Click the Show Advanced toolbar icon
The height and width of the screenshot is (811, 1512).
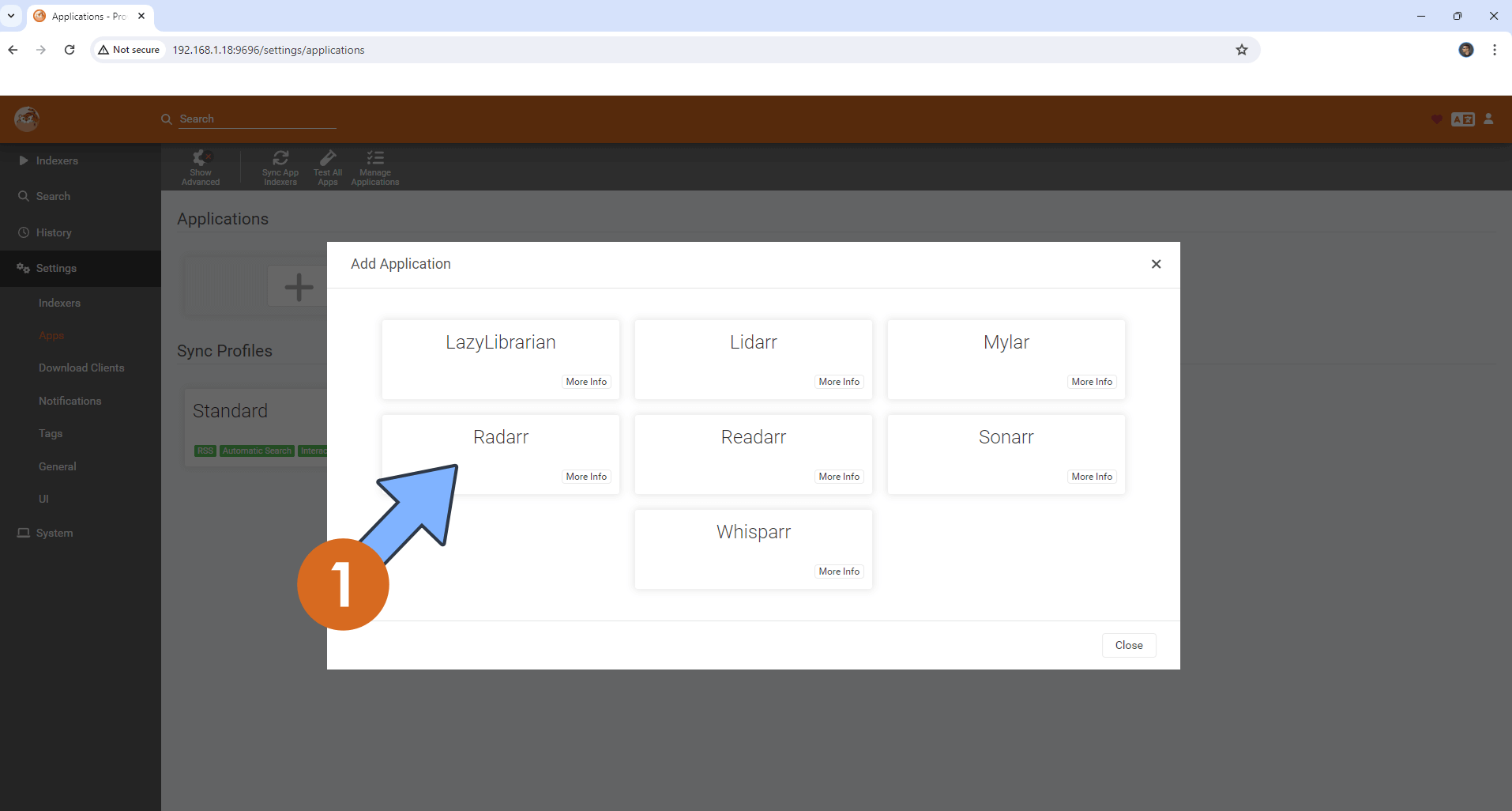(x=201, y=168)
